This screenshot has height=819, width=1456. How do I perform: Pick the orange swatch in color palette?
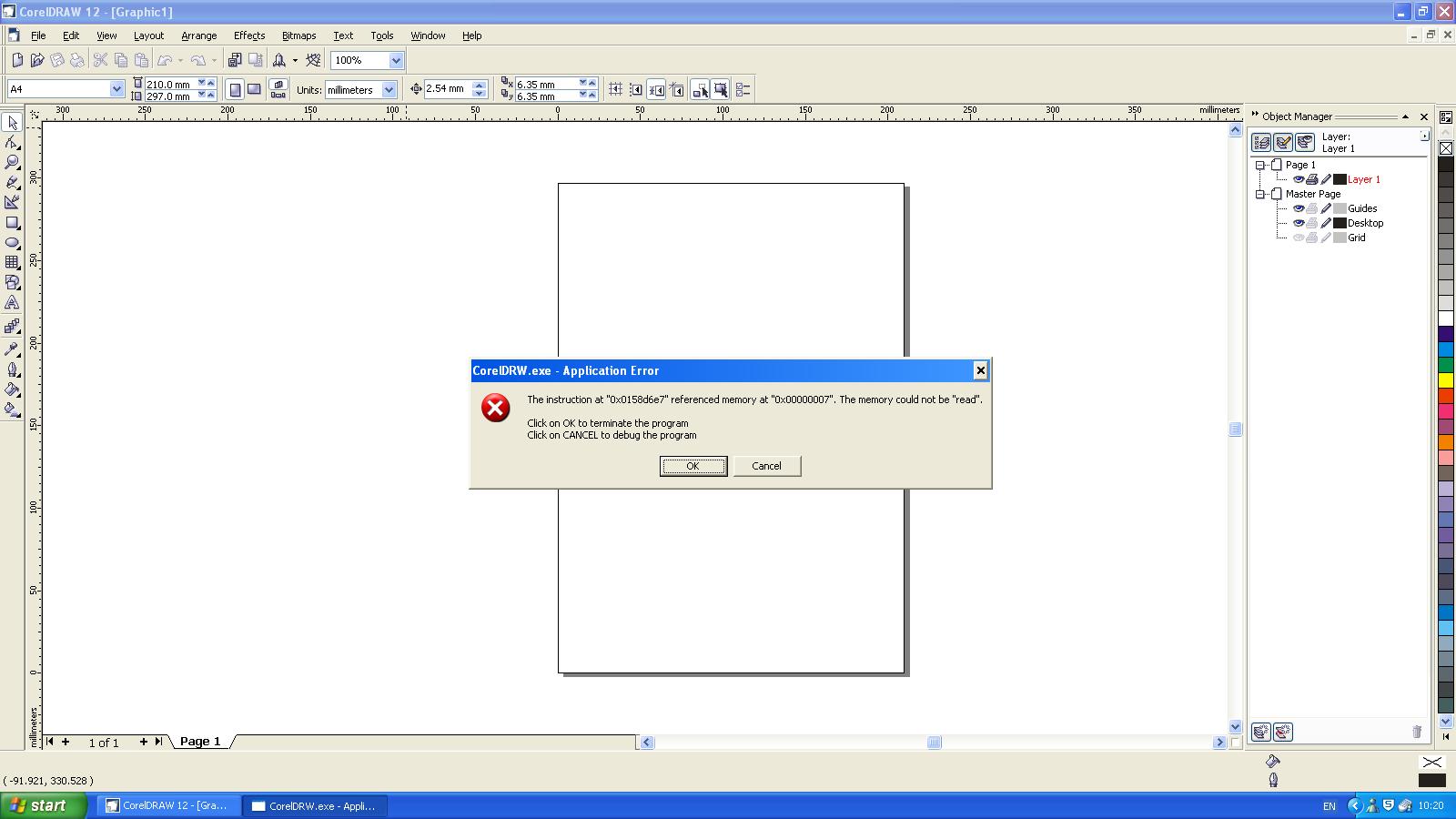1446,442
